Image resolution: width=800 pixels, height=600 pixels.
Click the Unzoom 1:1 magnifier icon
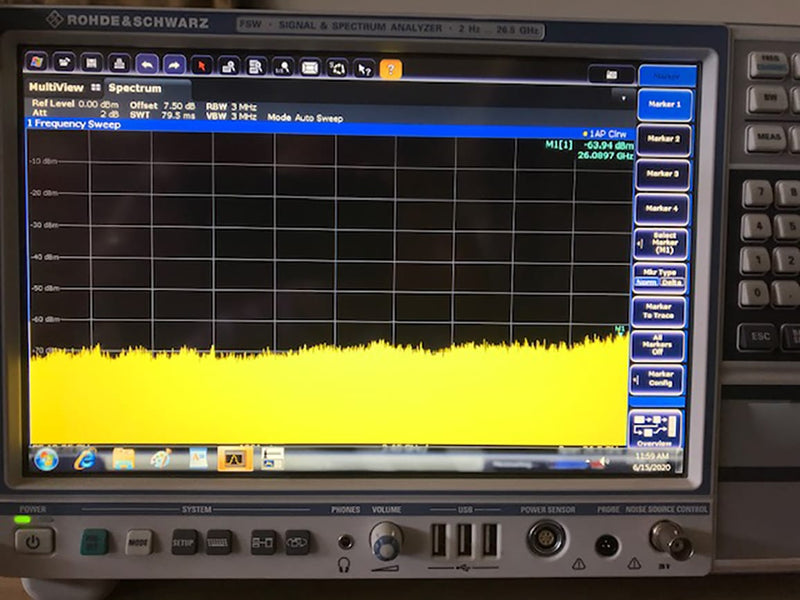coord(283,67)
